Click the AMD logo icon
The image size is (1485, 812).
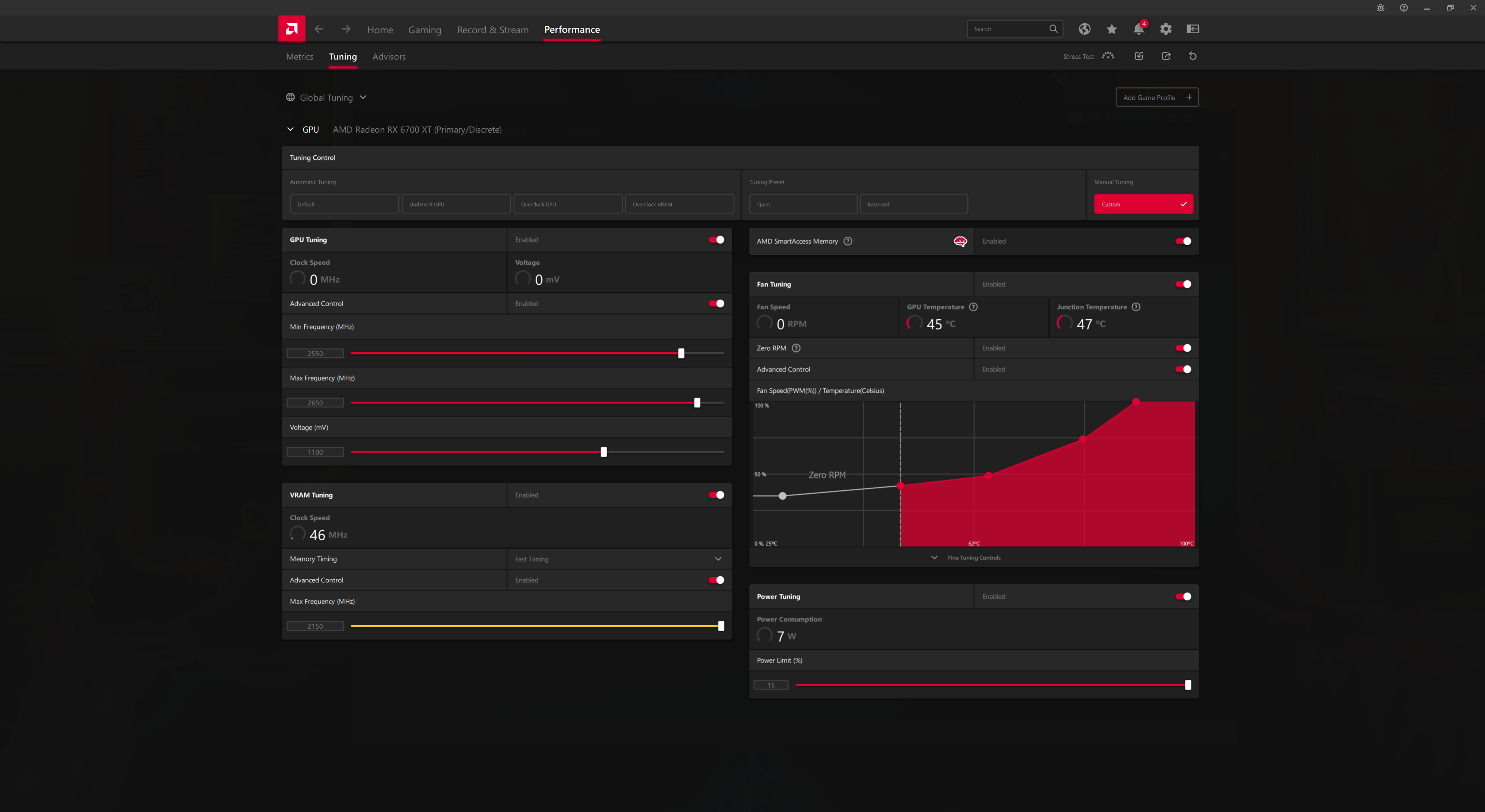coord(292,29)
